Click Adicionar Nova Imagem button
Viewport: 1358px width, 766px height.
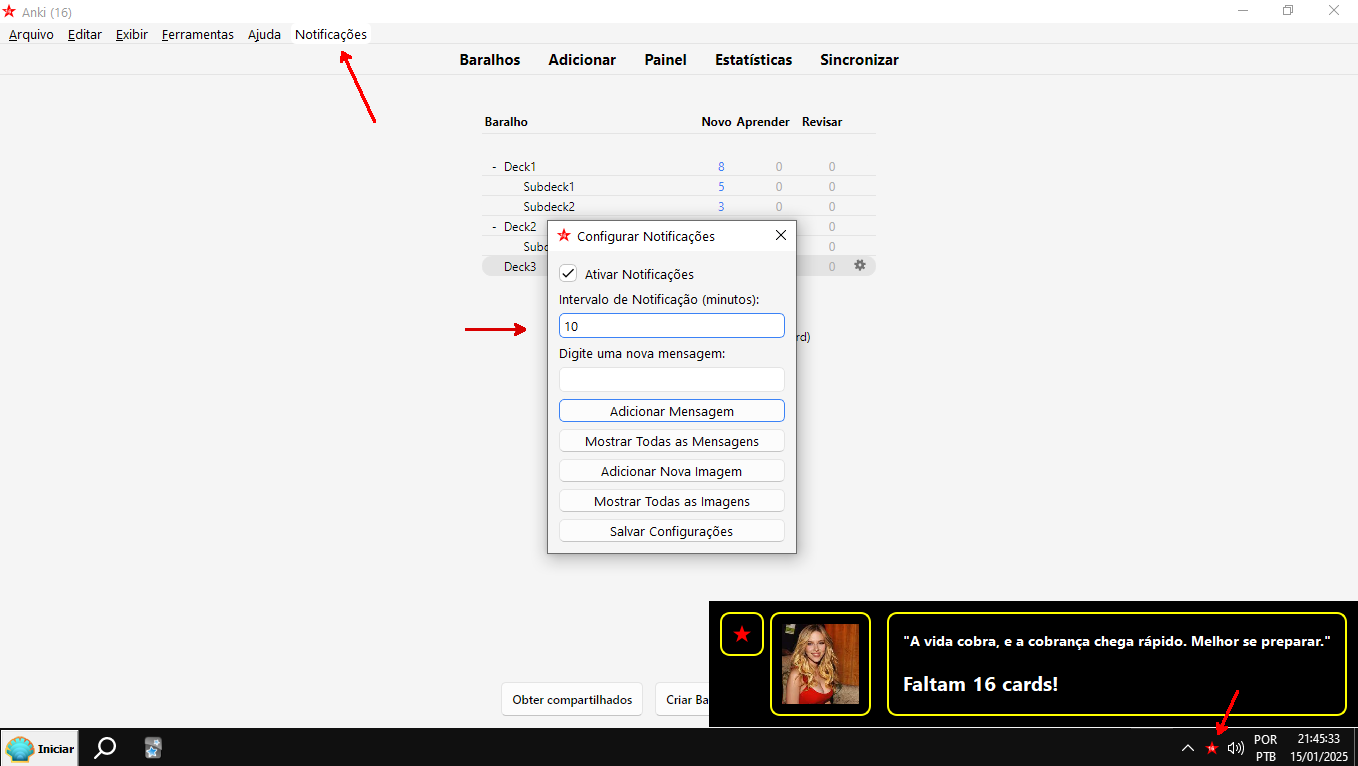[671, 471]
